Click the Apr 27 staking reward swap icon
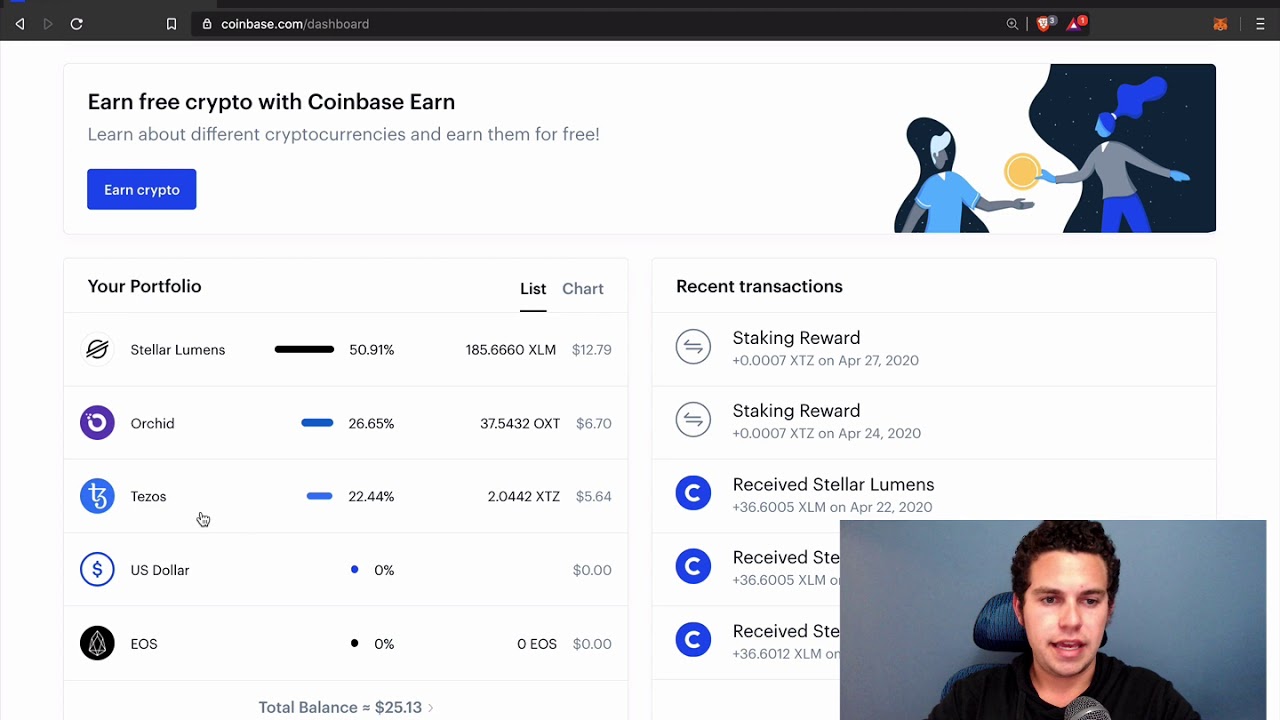Image resolution: width=1280 pixels, height=720 pixels. click(x=693, y=347)
